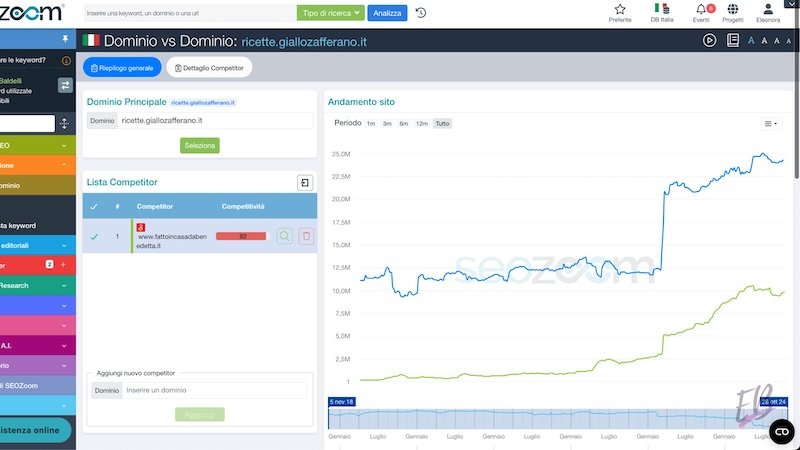Click the import icon in Lista Competitor
The width and height of the screenshot is (800, 450).
[305, 183]
